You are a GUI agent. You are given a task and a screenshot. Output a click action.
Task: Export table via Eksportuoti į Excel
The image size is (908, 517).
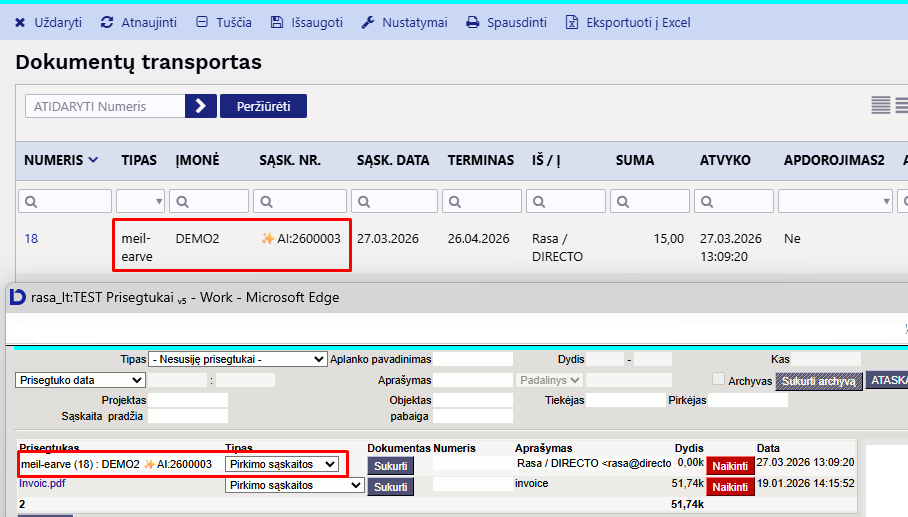pos(572,22)
